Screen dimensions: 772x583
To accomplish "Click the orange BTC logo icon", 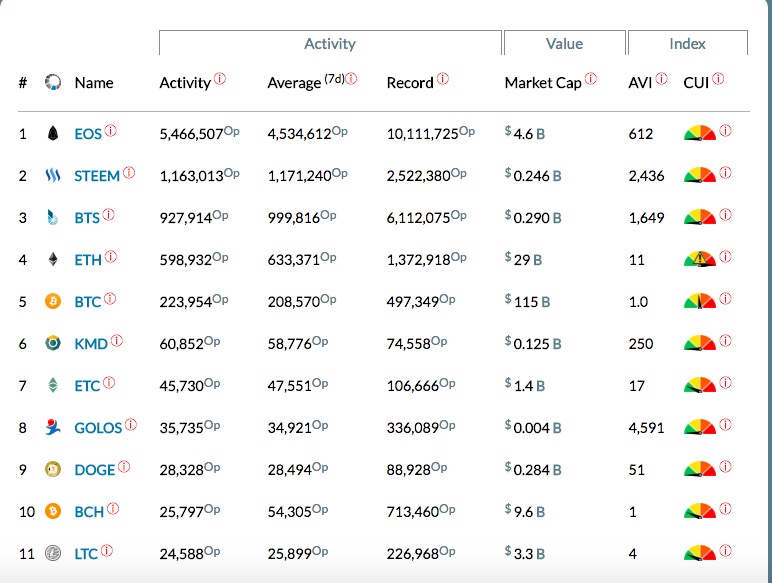I will click(53, 301).
